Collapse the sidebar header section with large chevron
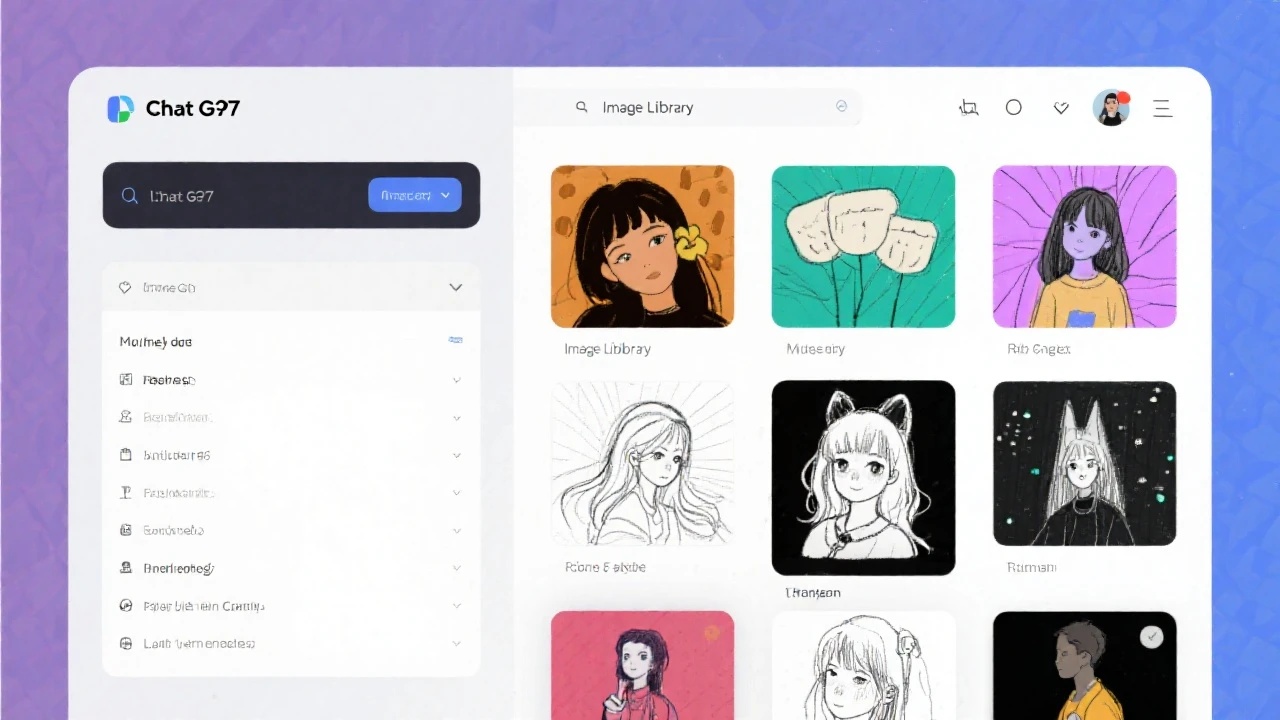 (x=456, y=287)
